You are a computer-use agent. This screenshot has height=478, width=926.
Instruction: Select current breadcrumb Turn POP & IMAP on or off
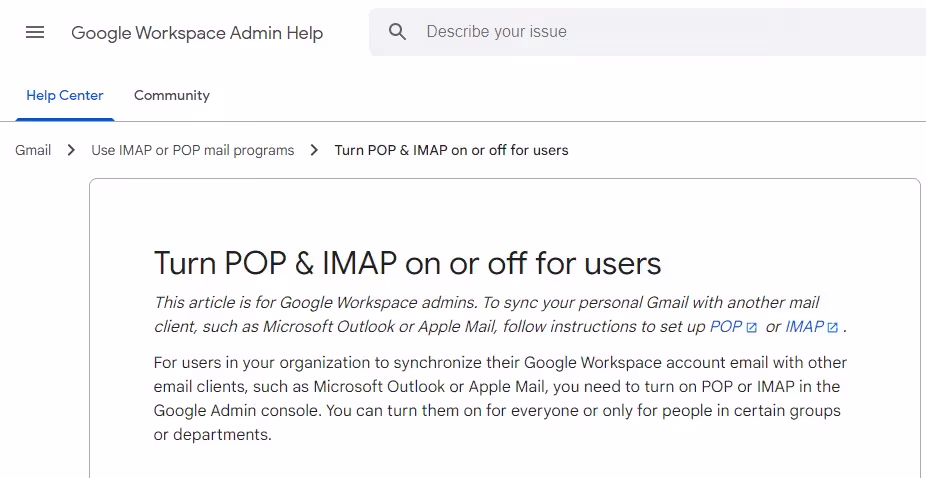451,150
